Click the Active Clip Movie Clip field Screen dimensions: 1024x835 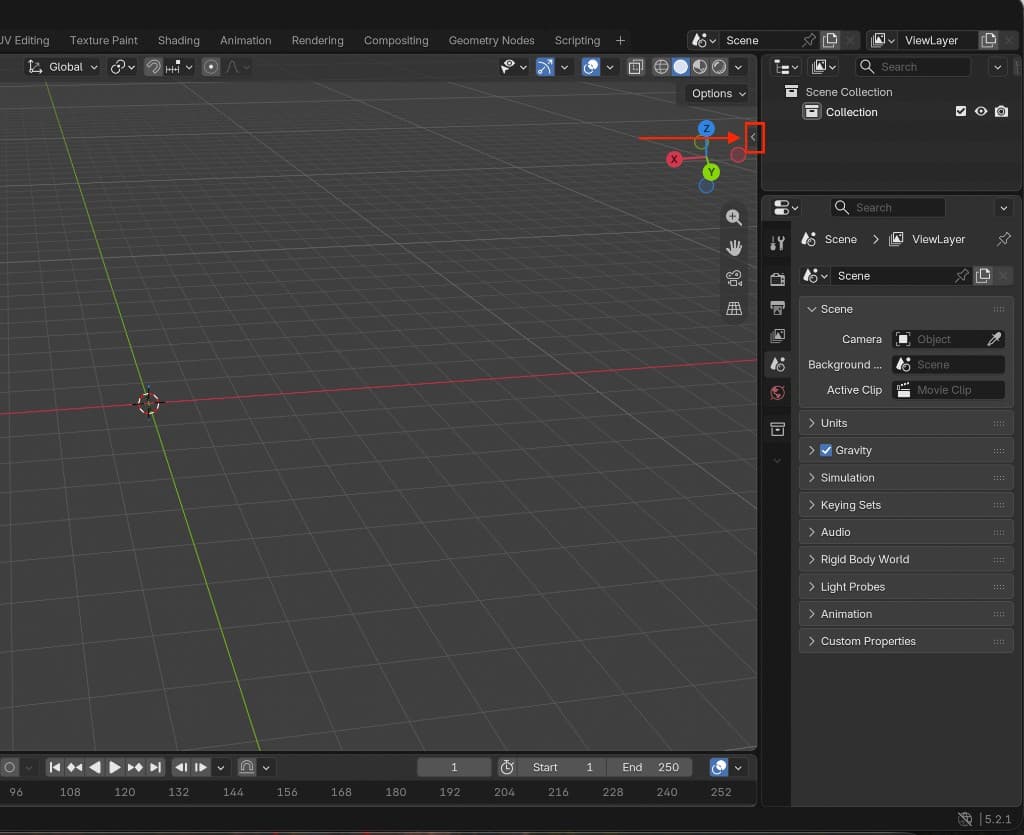948,390
